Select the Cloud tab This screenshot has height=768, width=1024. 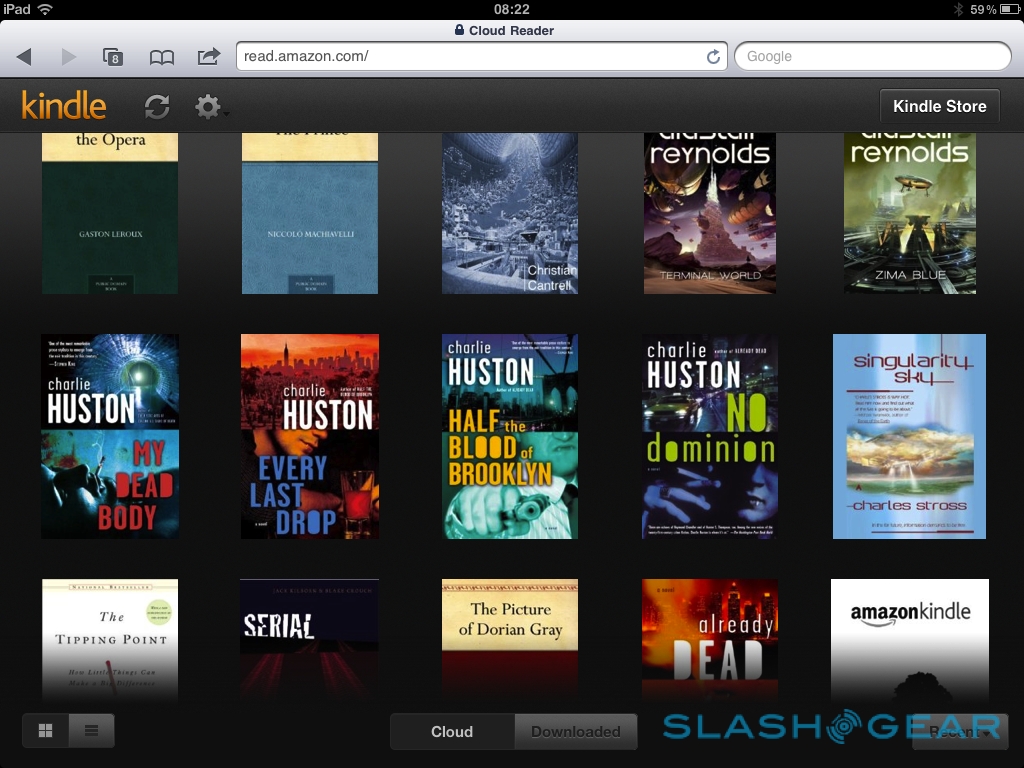(452, 731)
